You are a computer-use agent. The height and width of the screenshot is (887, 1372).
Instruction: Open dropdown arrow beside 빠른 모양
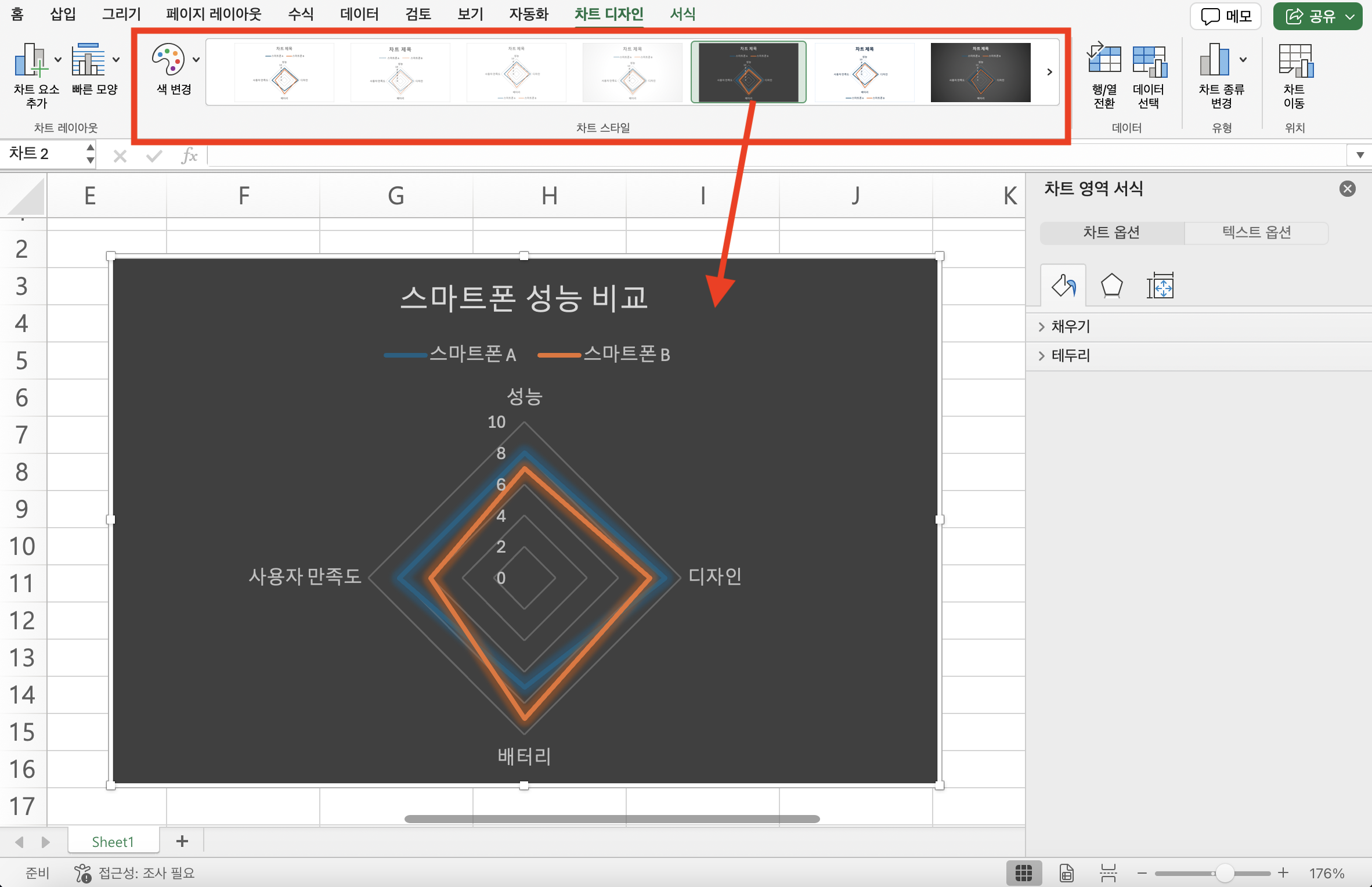116,59
